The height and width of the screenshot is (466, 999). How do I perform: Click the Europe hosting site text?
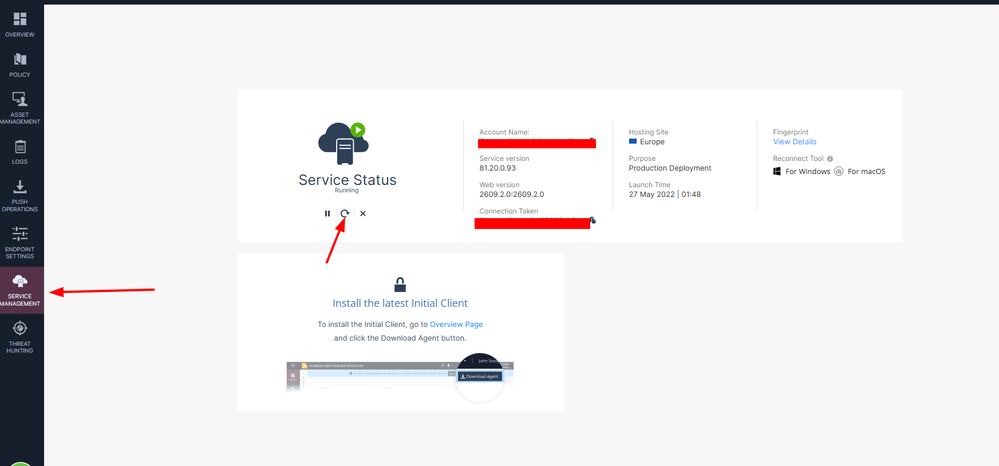coord(652,142)
